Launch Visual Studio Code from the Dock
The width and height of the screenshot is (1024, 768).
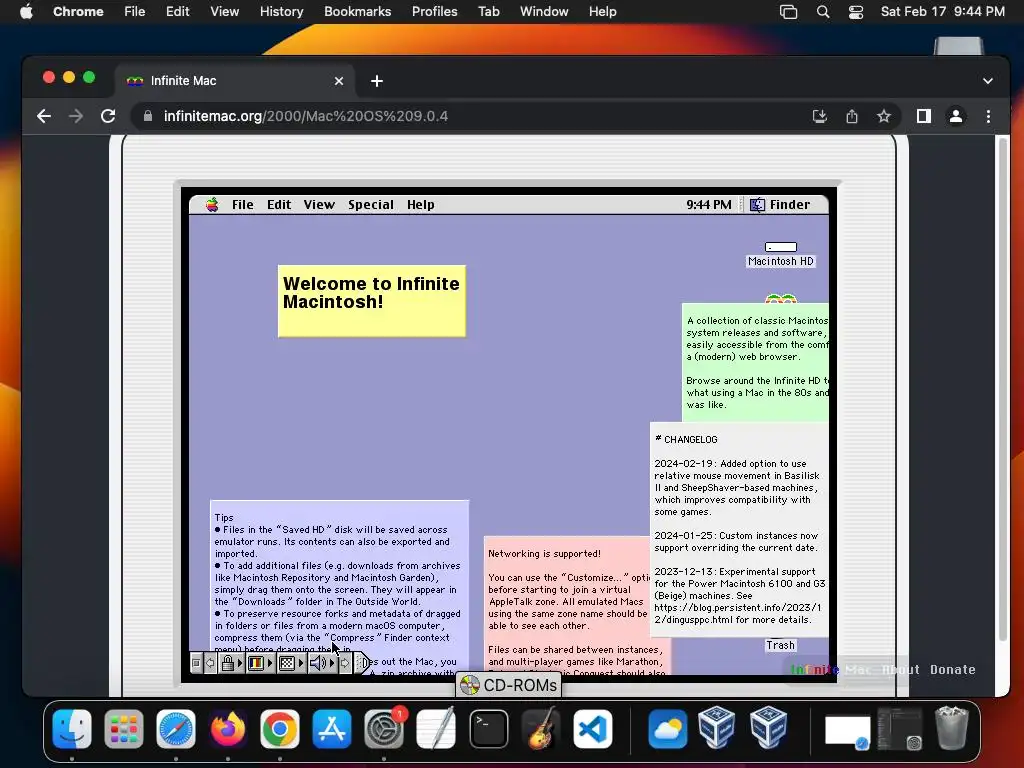click(x=592, y=729)
